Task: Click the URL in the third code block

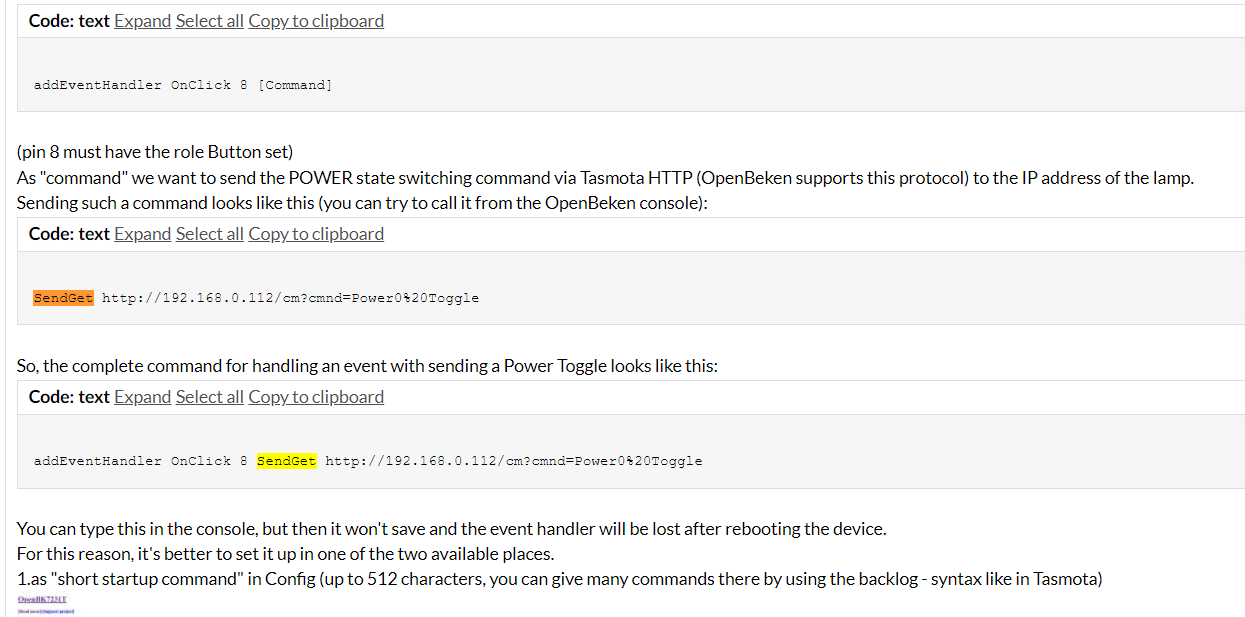Action: tap(514, 461)
